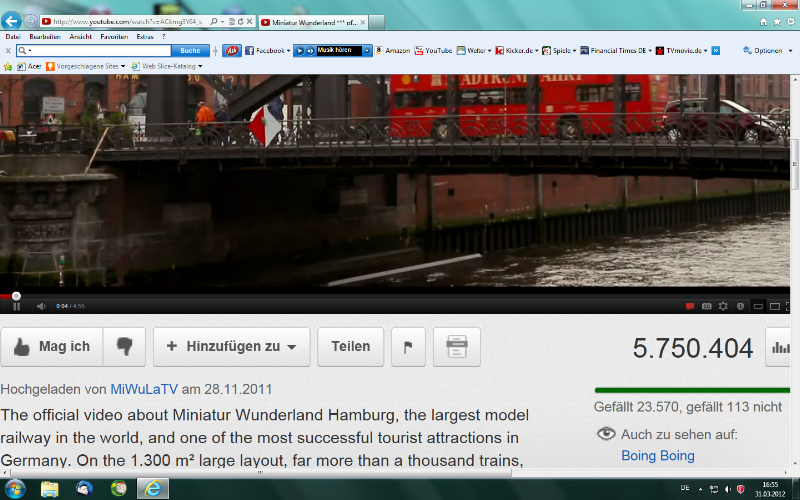This screenshot has height=500, width=800.
Task: Click the video progress bar scrubber
Action: (x=16, y=296)
